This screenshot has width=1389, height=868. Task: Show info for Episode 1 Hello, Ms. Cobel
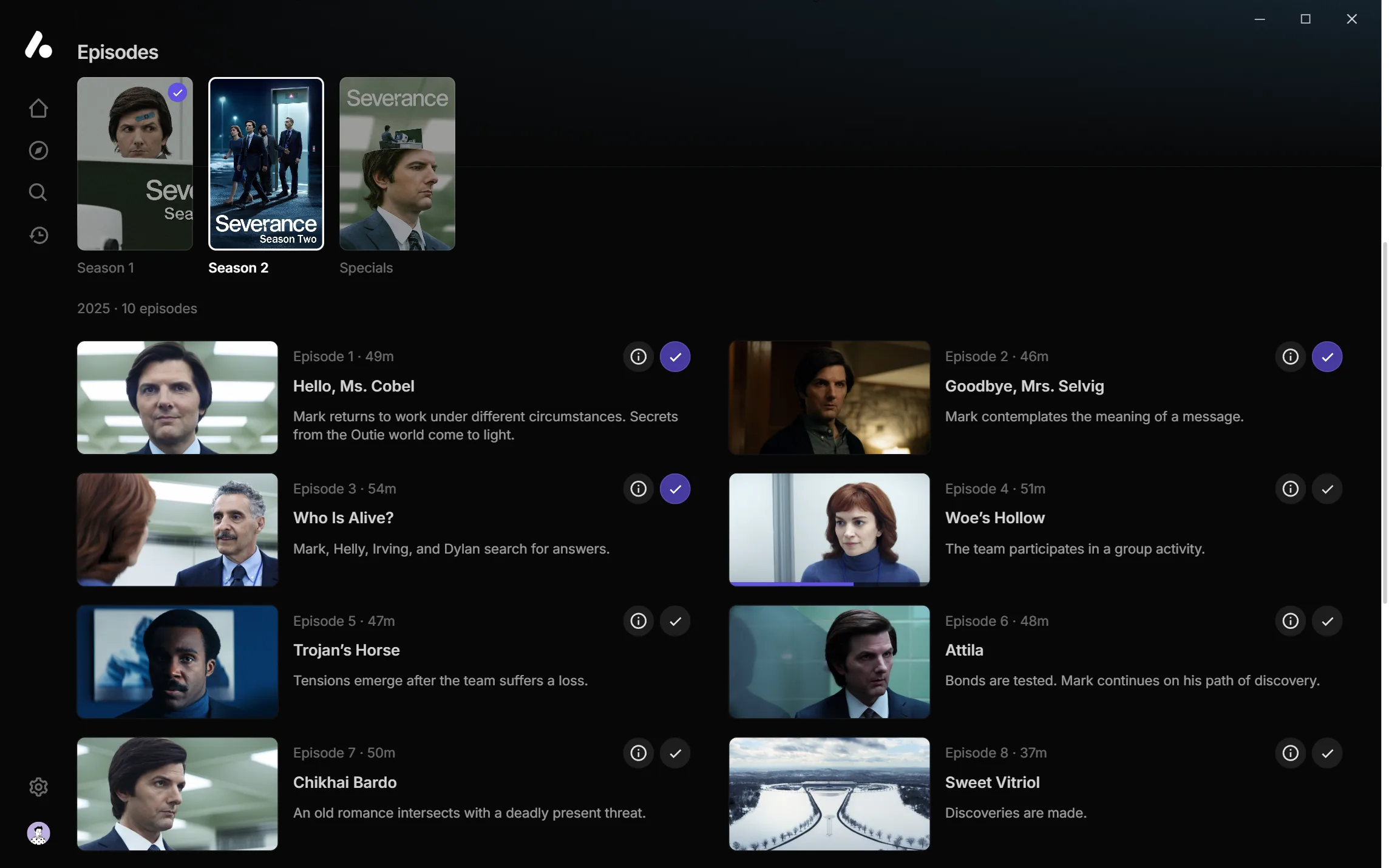[638, 356]
